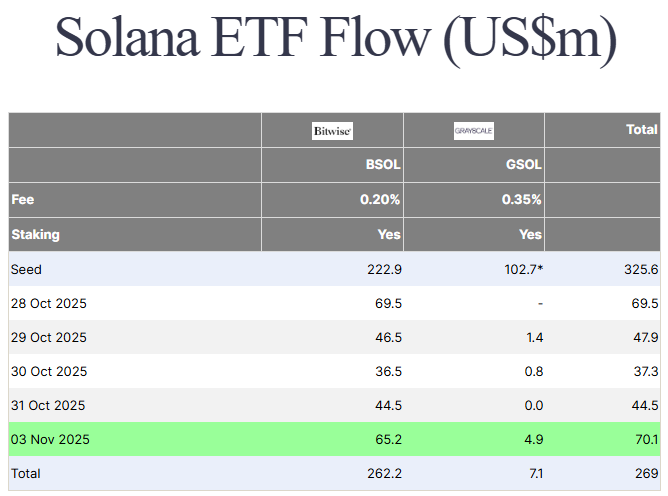Click the Bitwise logo in table header

point(332,130)
